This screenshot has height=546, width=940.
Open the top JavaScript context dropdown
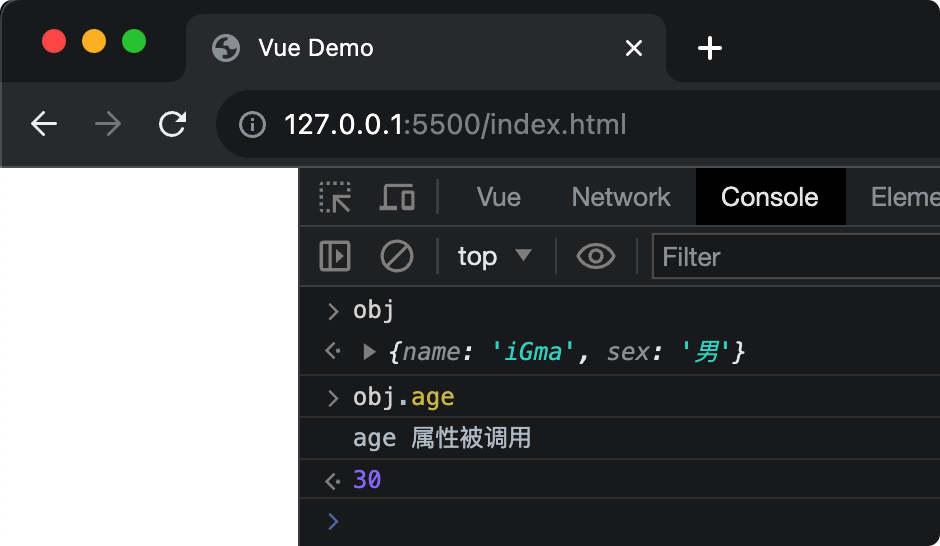[x=494, y=257]
